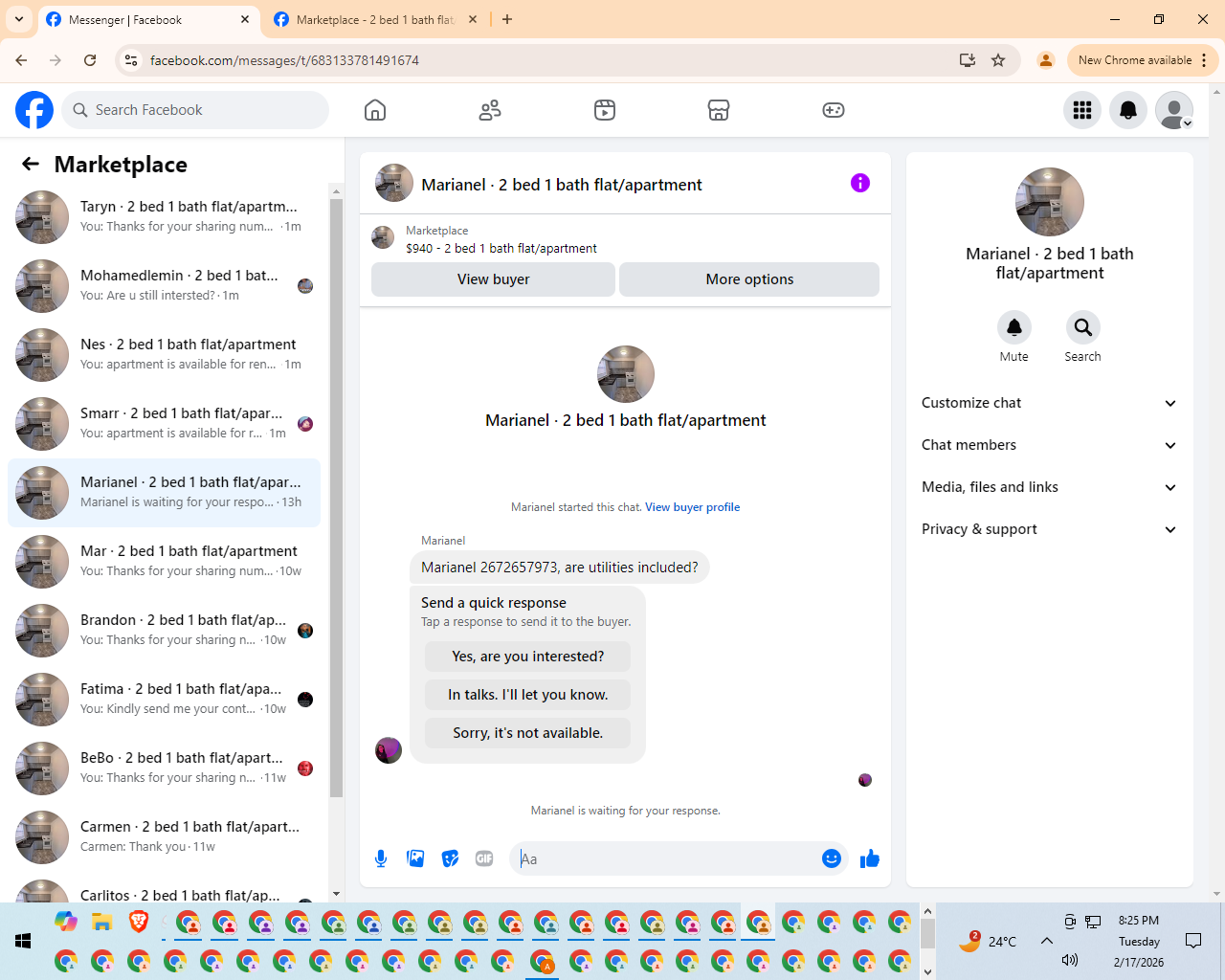The width and height of the screenshot is (1225, 980).
Task: Open Carmen's conversation
Action: (x=164, y=837)
